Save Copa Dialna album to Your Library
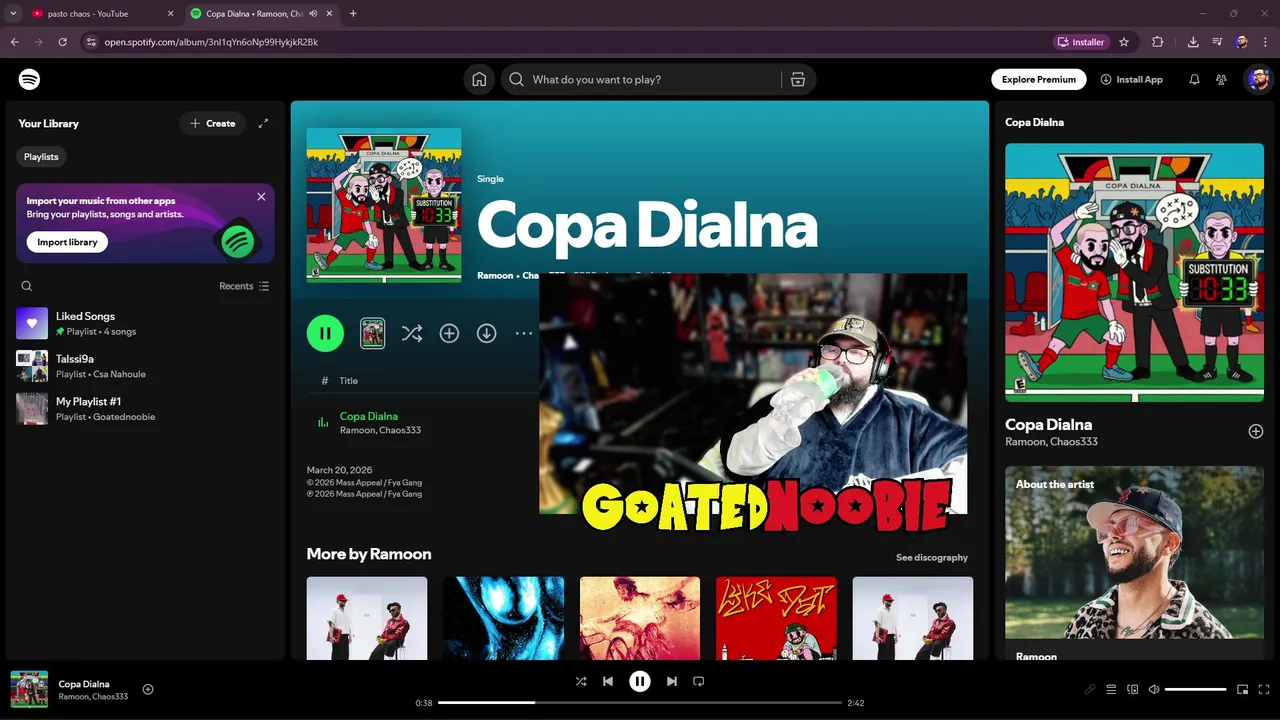Screen dimensions: 1280x720 pos(449,333)
